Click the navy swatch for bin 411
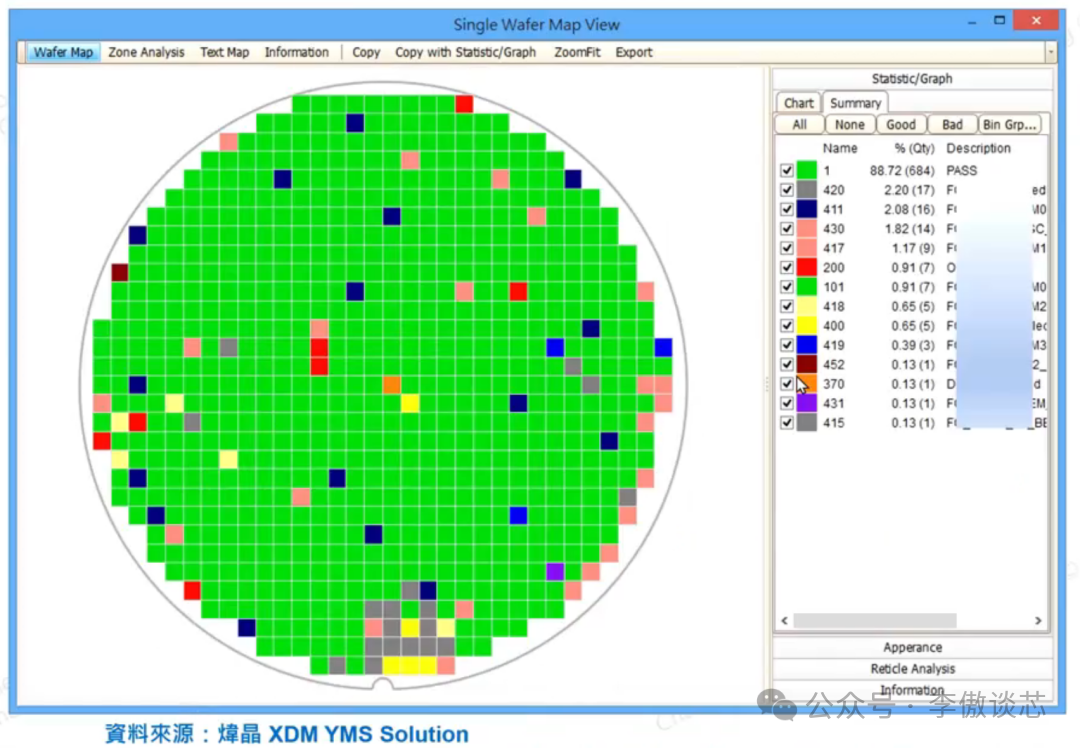 coord(807,209)
